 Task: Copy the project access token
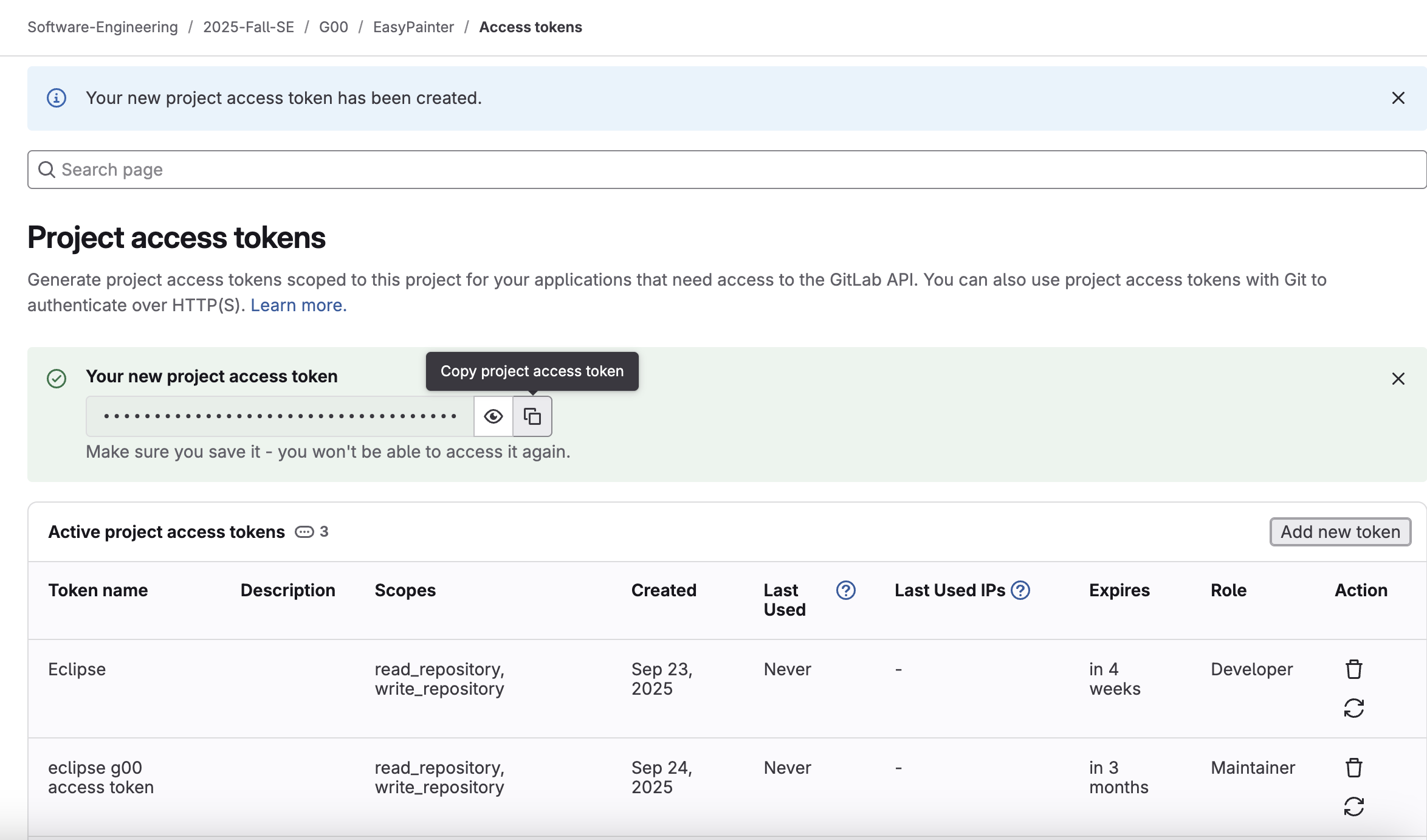point(532,416)
